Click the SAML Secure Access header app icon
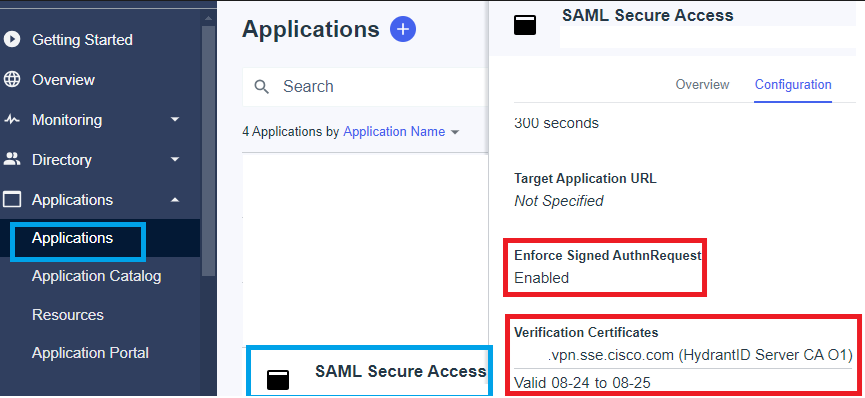Image resolution: width=865 pixels, height=398 pixels. [x=525, y=25]
